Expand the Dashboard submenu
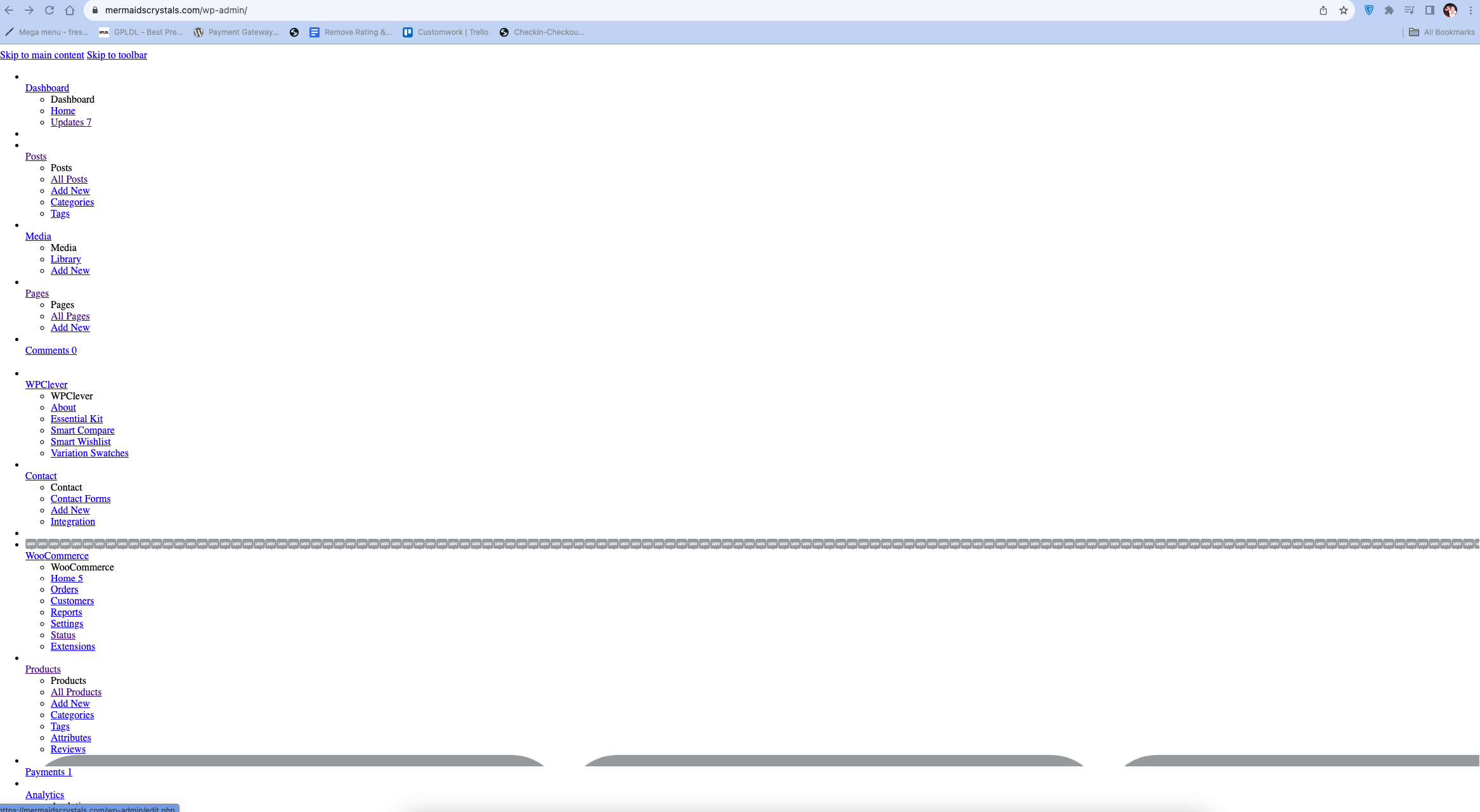Image resolution: width=1480 pixels, height=812 pixels. (47, 88)
